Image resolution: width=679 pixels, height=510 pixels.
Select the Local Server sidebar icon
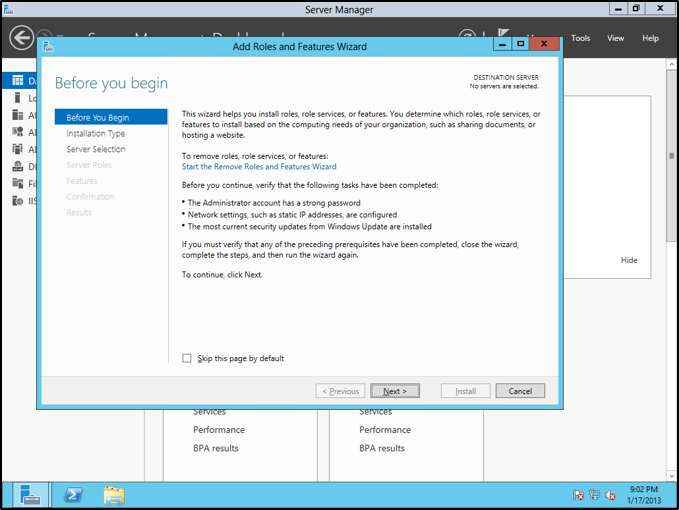(x=18, y=98)
